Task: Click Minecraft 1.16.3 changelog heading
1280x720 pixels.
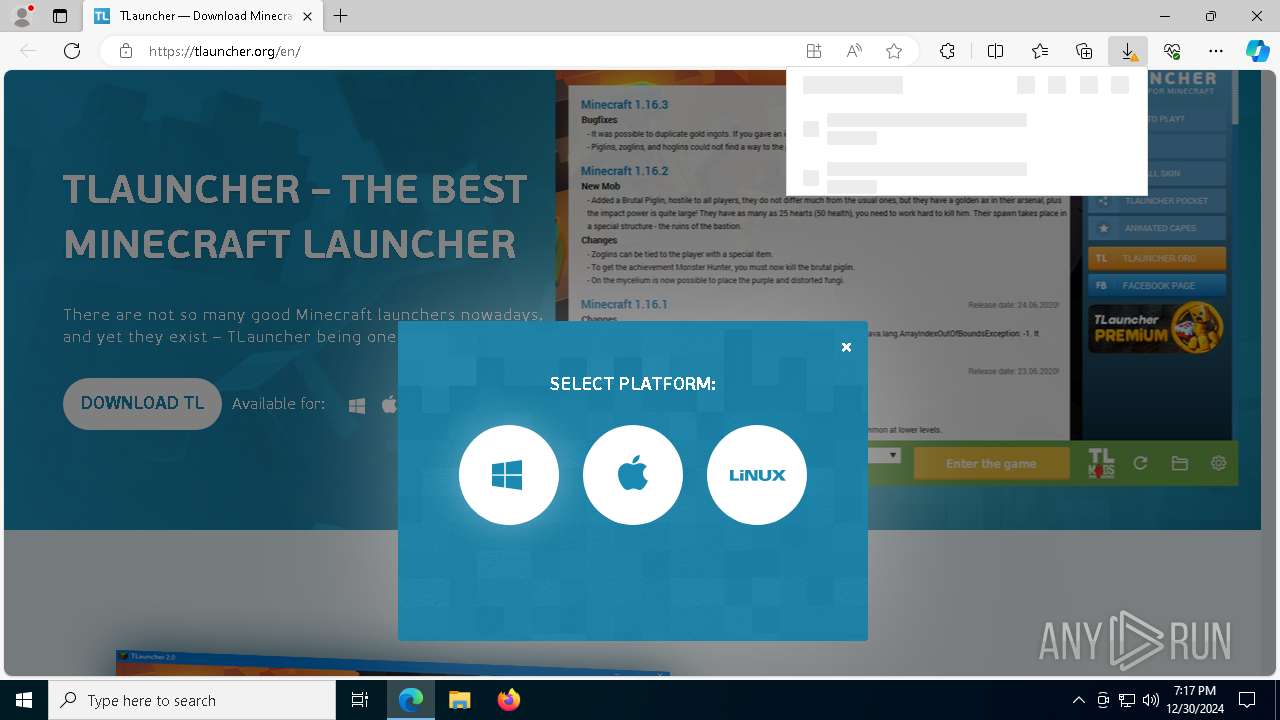Action: pos(624,104)
